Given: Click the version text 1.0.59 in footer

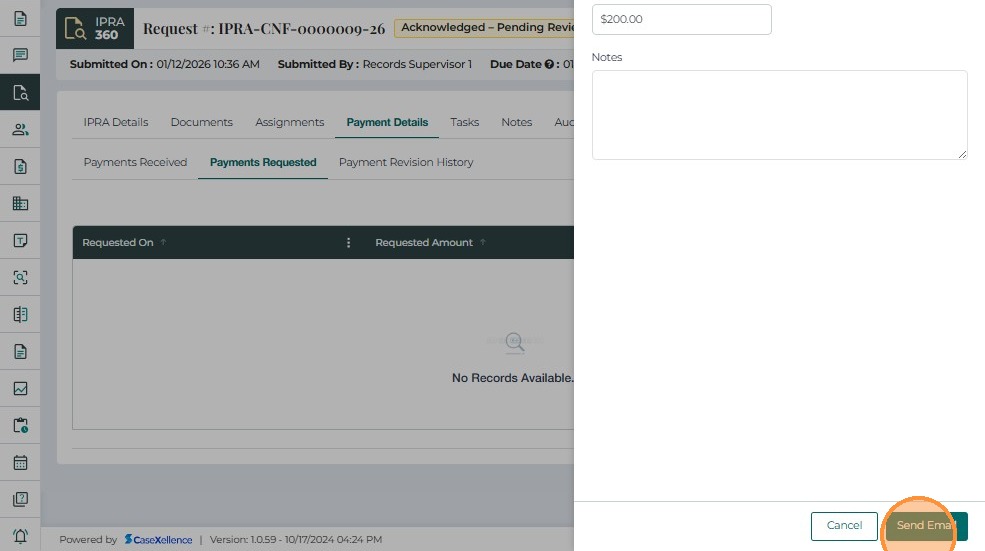Looking at the screenshot, I should (x=263, y=540).
